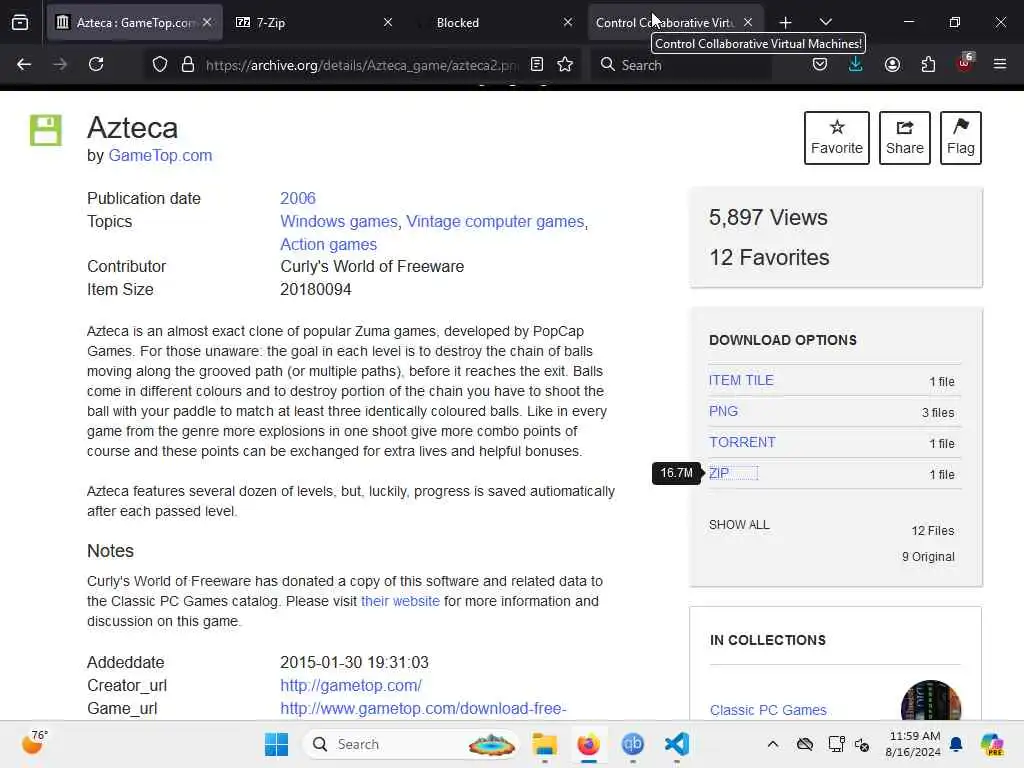This screenshot has width=1024, height=768.
Task: Click the Windows taskbar Search box
Action: click(411, 744)
